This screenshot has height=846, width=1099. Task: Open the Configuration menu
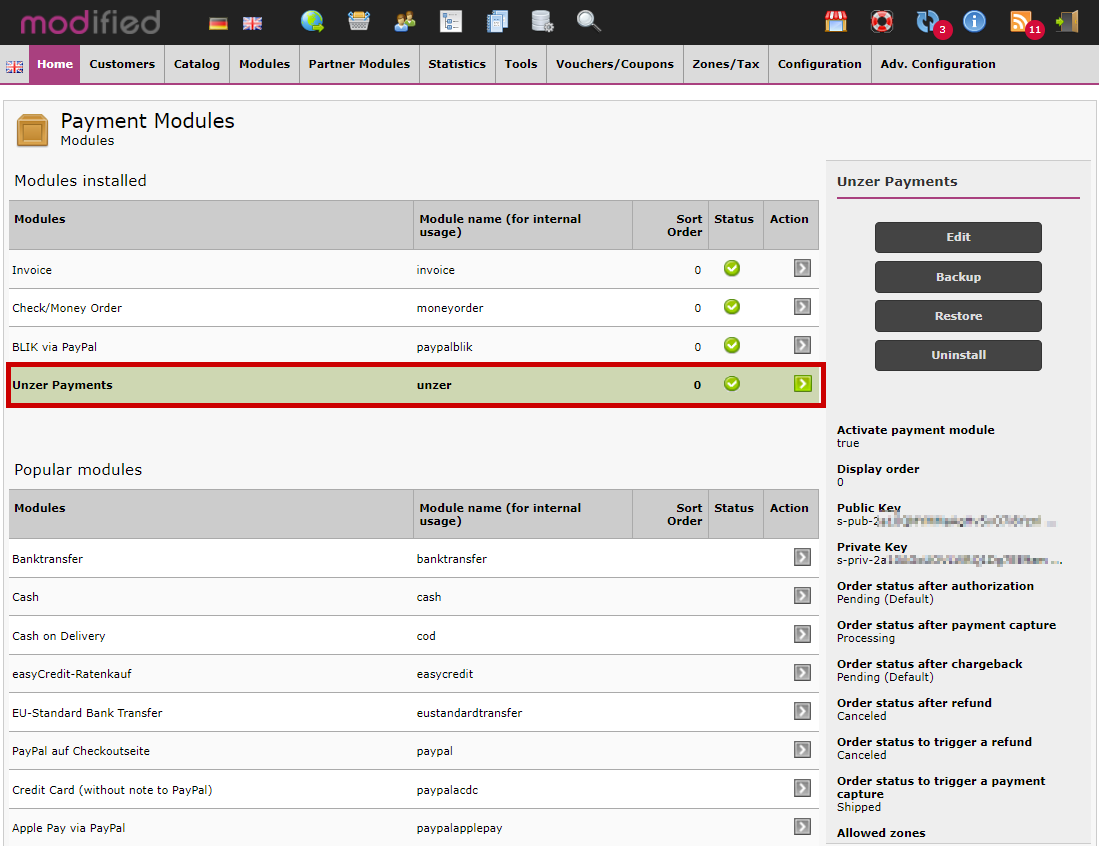(820, 64)
